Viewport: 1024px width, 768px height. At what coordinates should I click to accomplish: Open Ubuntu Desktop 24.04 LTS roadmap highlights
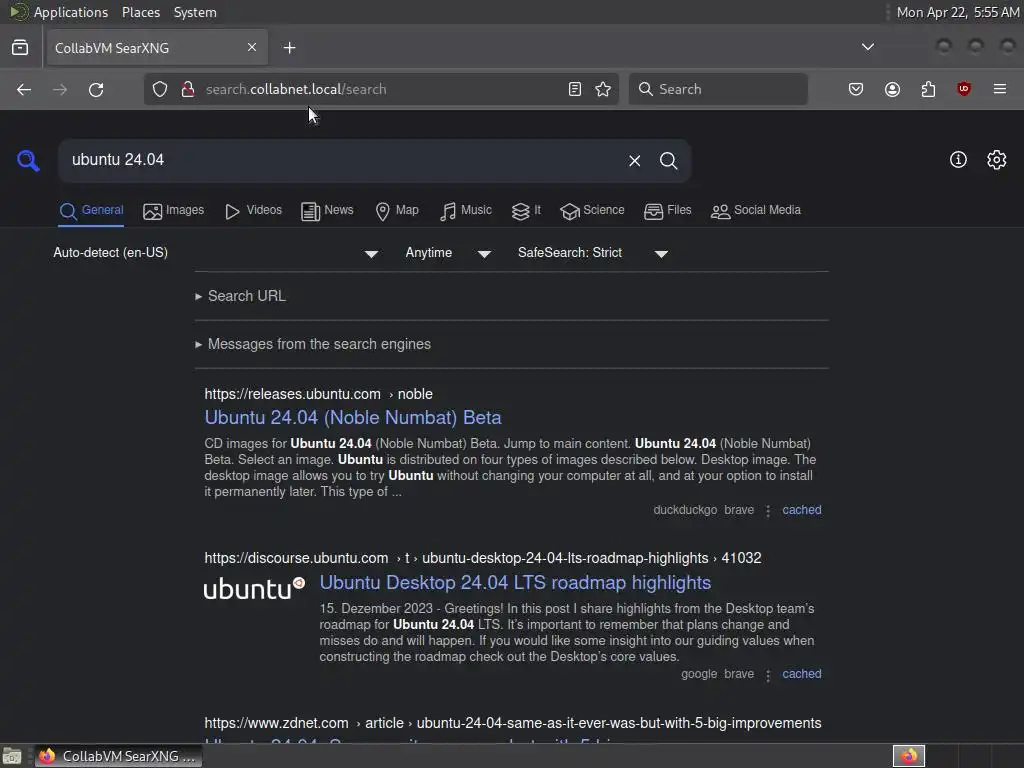coord(515,583)
